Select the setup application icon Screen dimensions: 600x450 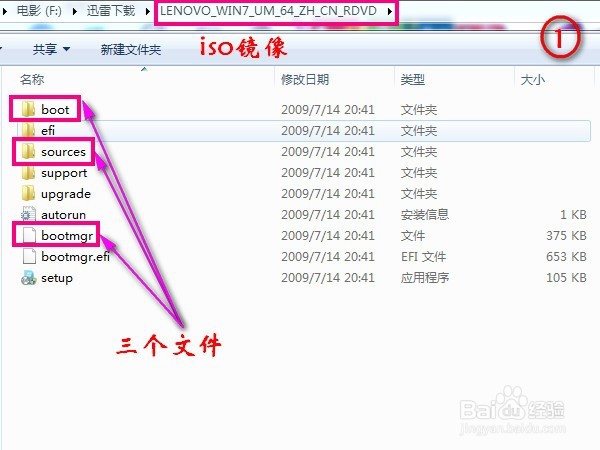coord(28,277)
